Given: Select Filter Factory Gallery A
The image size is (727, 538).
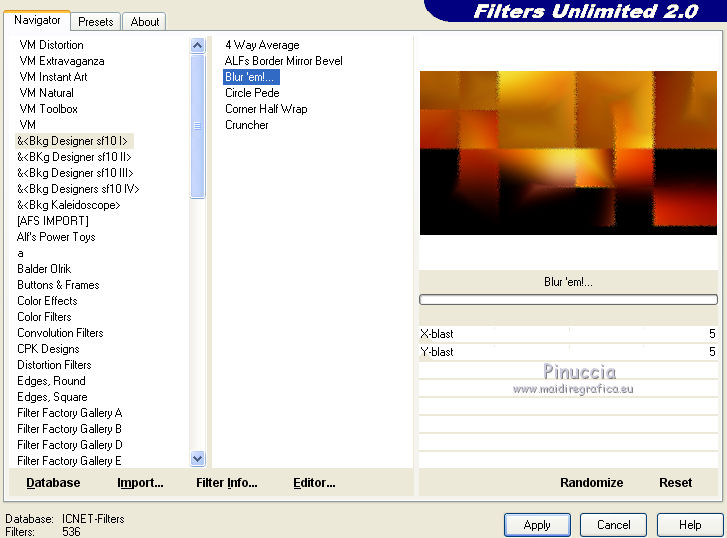Looking at the screenshot, I should (x=70, y=413).
